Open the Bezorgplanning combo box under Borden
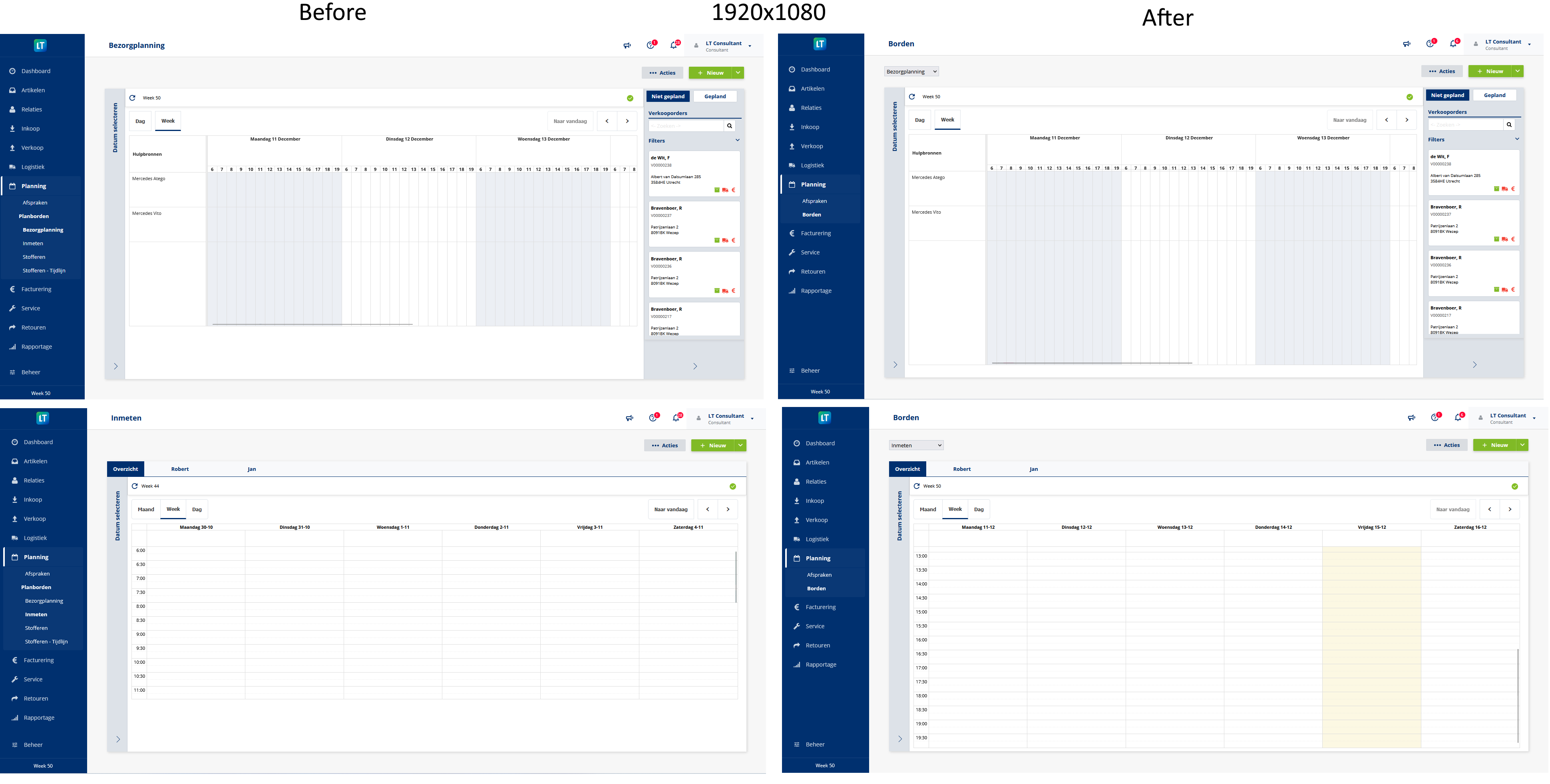Screen dimensions: 1550x784 tap(911, 71)
